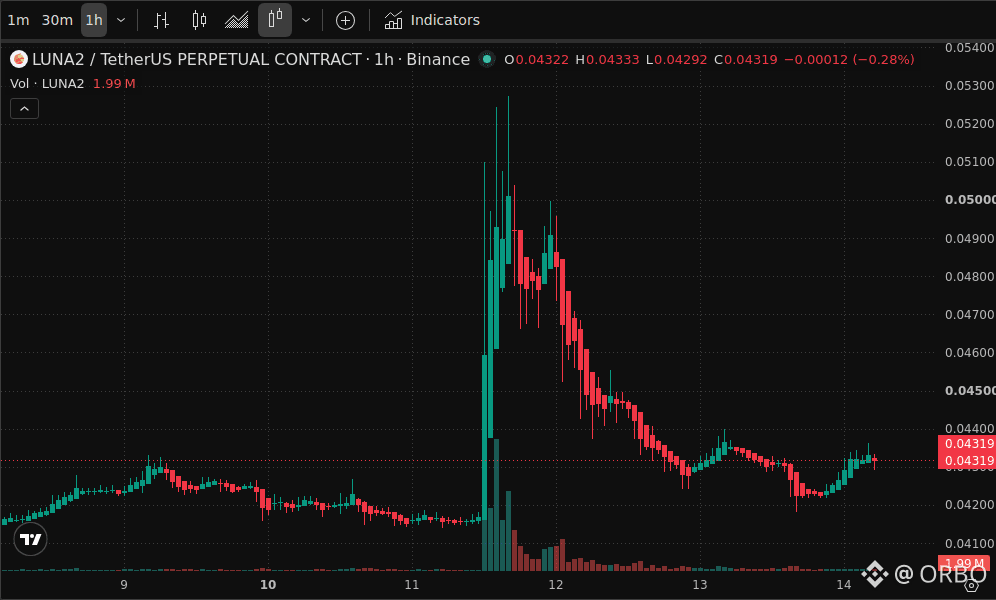Select the 30m timeframe
The height and width of the screenshot is (600, 996).
pyautogui.click(x=57, y=20)
